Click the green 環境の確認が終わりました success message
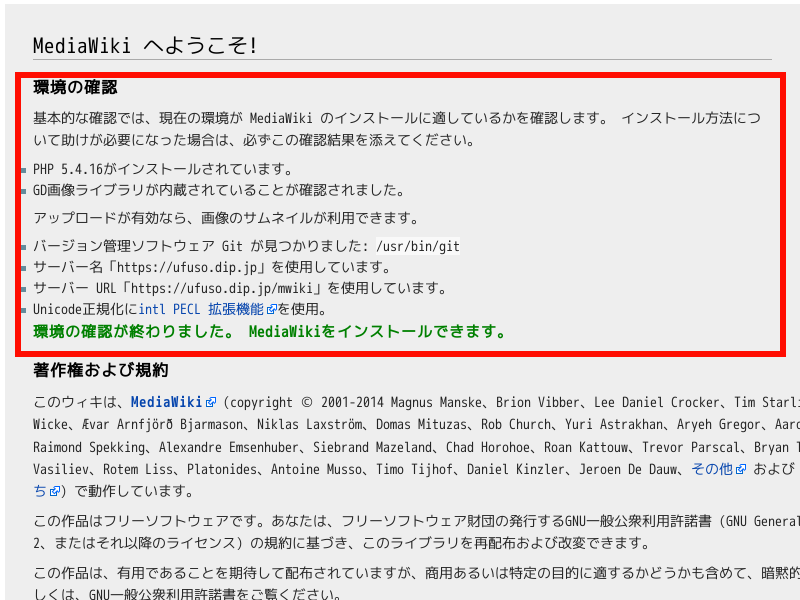 click(270, 331)
